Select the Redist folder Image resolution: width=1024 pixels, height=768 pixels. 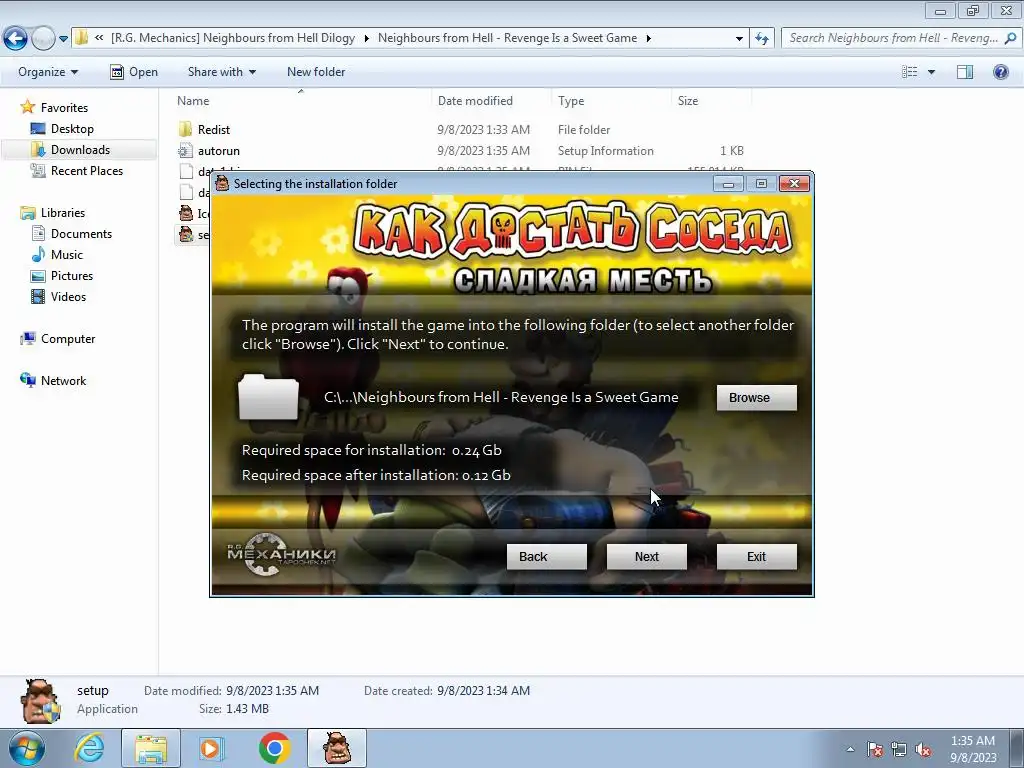pos(214,129)
